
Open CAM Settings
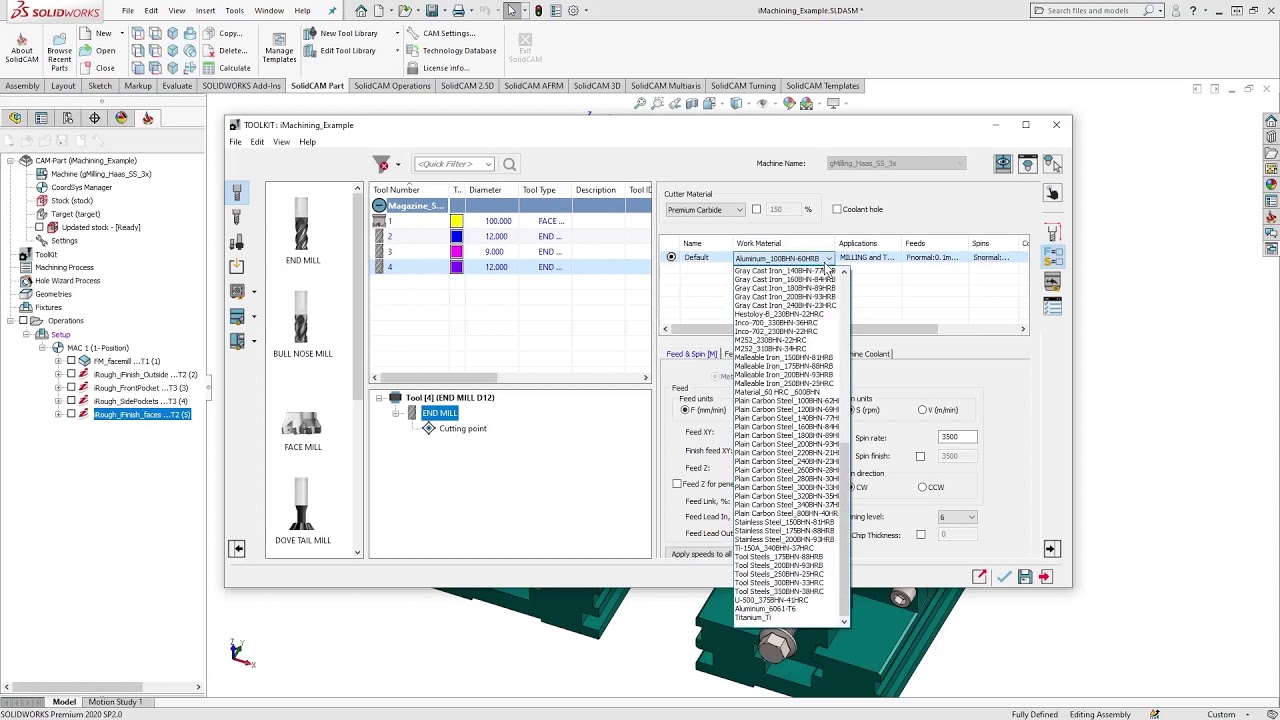pyautogui.click(x=442, y=33)
